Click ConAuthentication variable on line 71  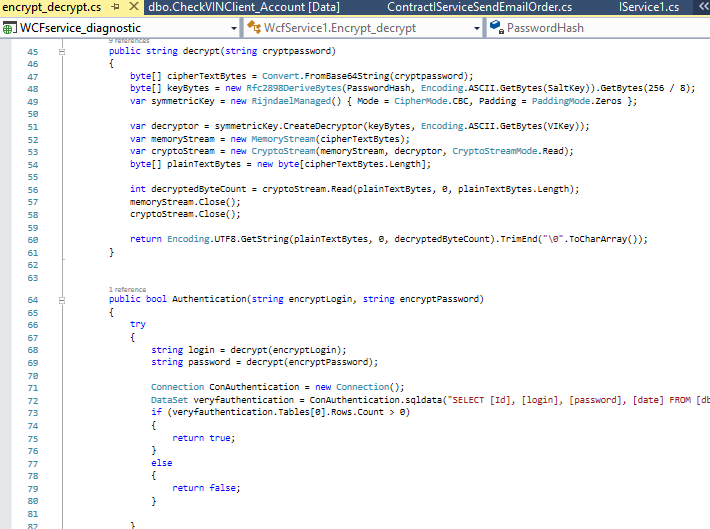point(254,387)
